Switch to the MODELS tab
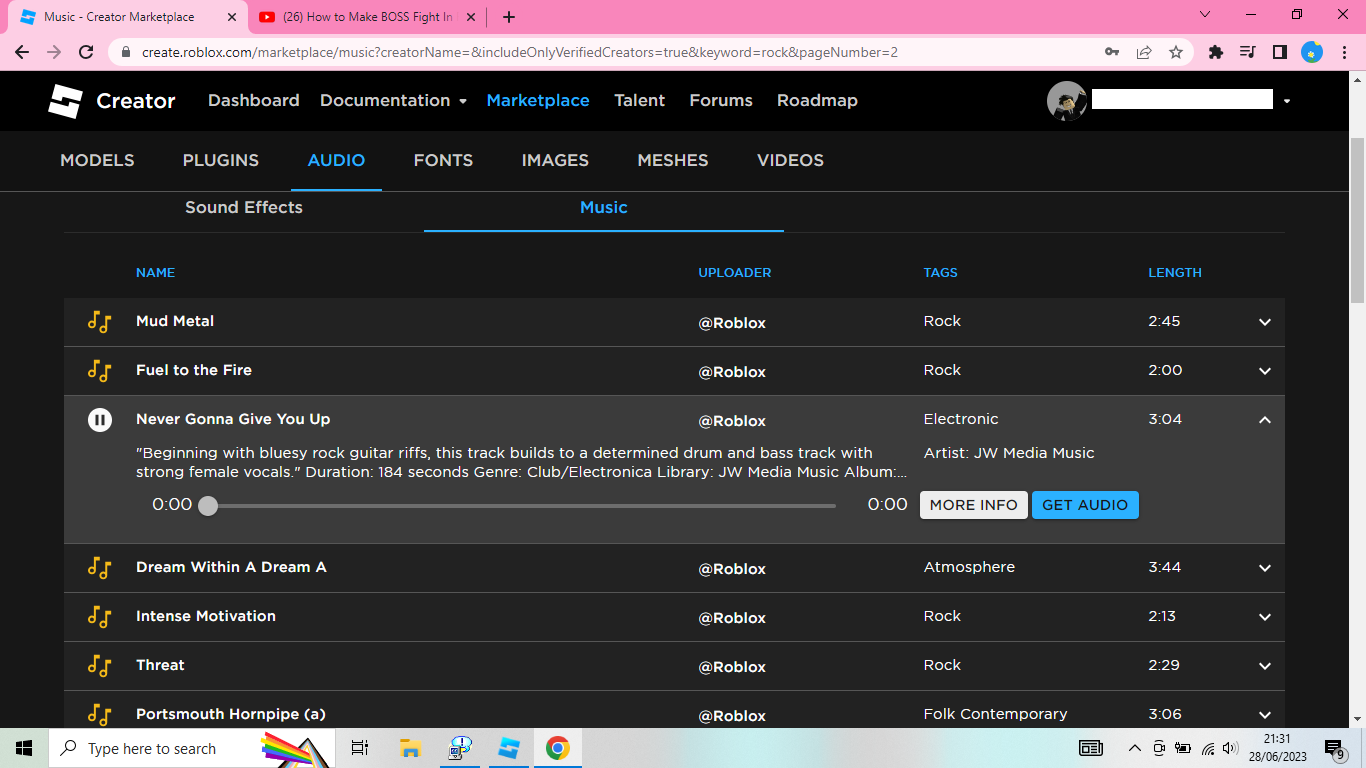The image size is (1366, 768). click(97, 161)
